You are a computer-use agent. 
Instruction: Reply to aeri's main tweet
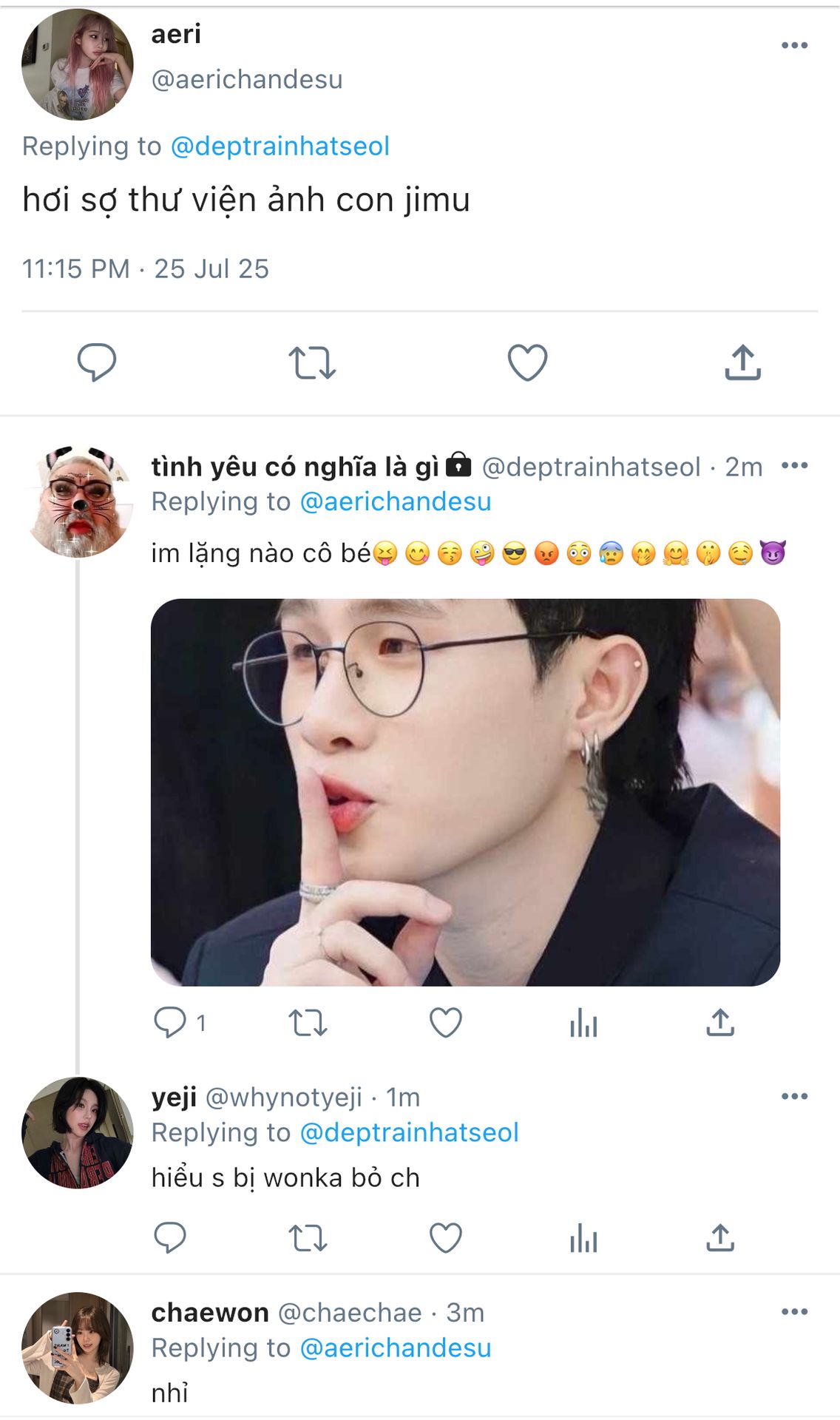click(97, 362)
